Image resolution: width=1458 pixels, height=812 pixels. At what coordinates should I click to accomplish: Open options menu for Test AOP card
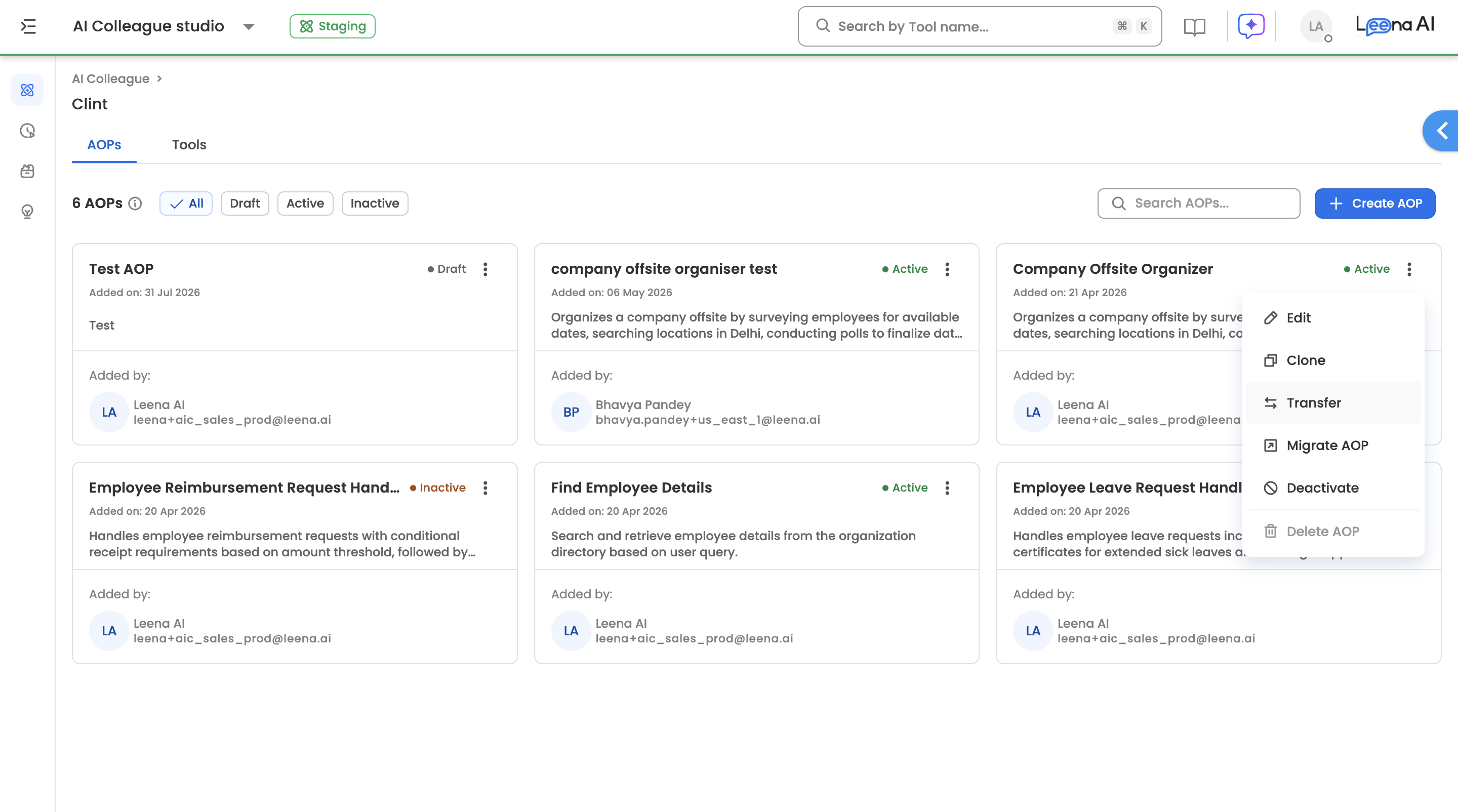pos(485,269)
